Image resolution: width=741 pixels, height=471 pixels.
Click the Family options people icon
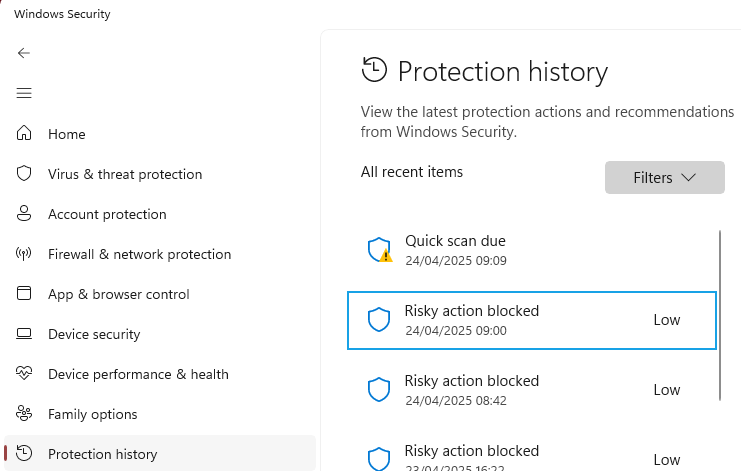(x=24, y=413)
